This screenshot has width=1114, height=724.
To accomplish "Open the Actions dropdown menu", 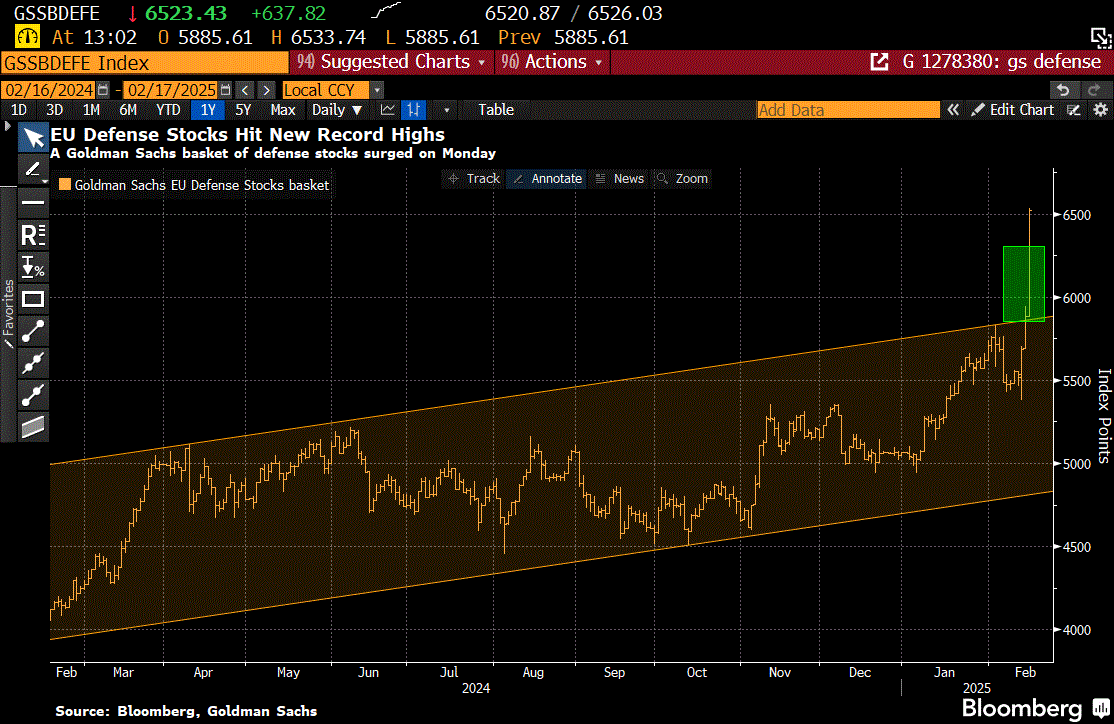I will pos(552,62).
